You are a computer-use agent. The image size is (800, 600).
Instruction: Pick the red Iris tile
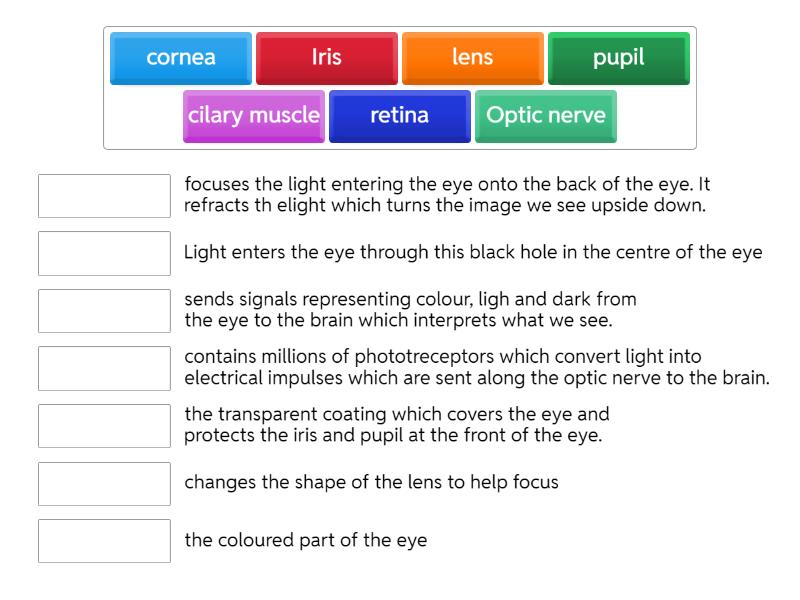coord(327,58)
